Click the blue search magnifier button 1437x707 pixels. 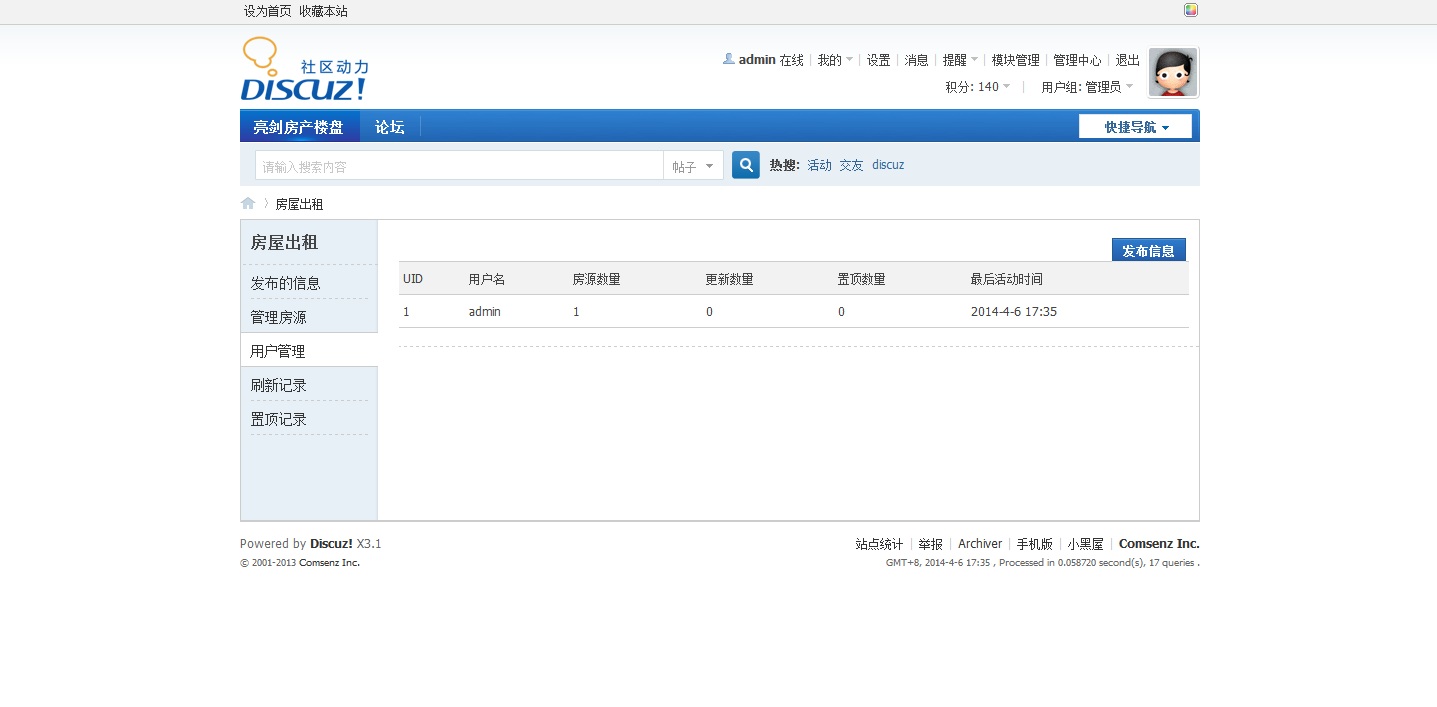coord(745,165)
